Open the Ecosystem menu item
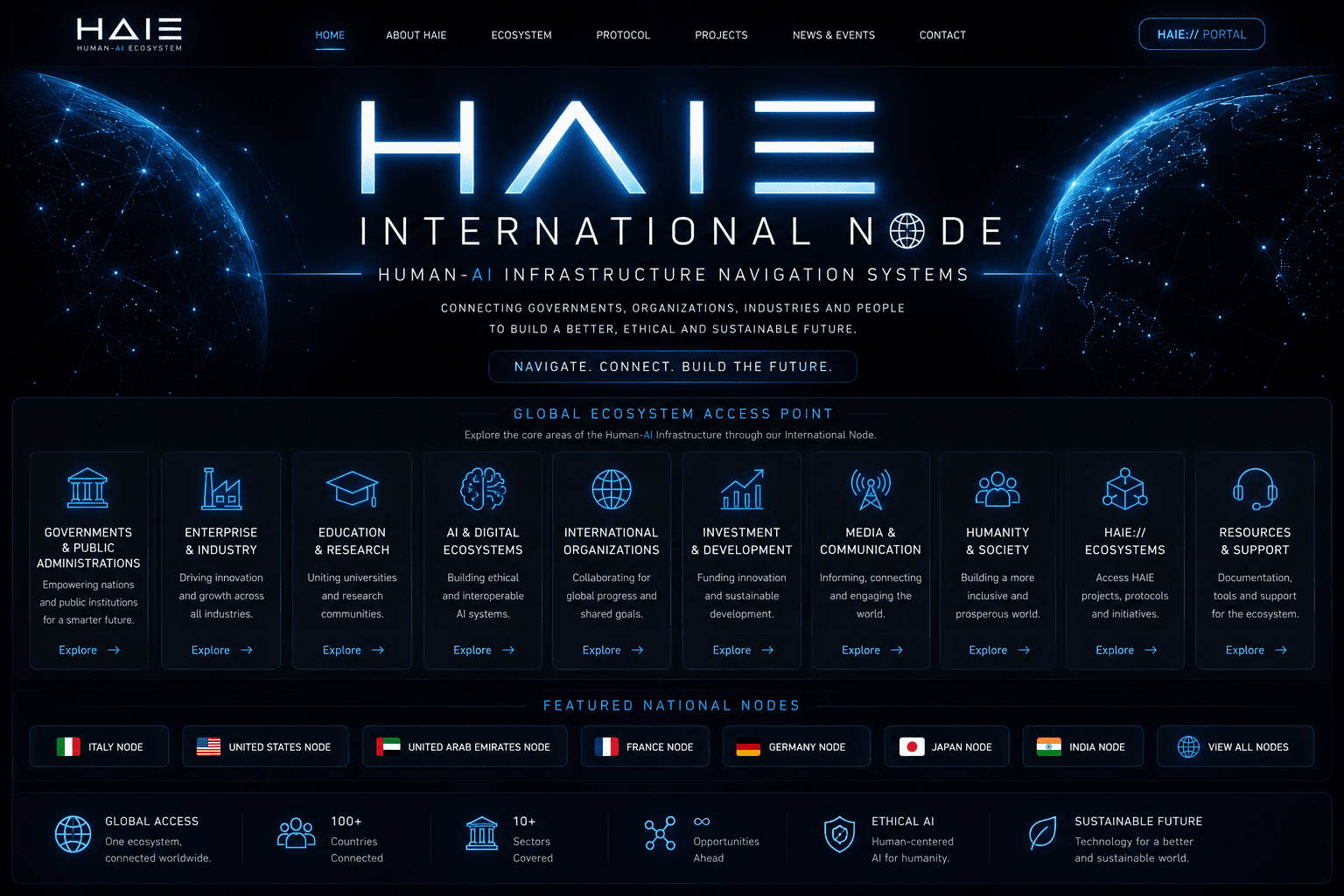This screenshot has height=896, width=1344. (x=521, y=35)
